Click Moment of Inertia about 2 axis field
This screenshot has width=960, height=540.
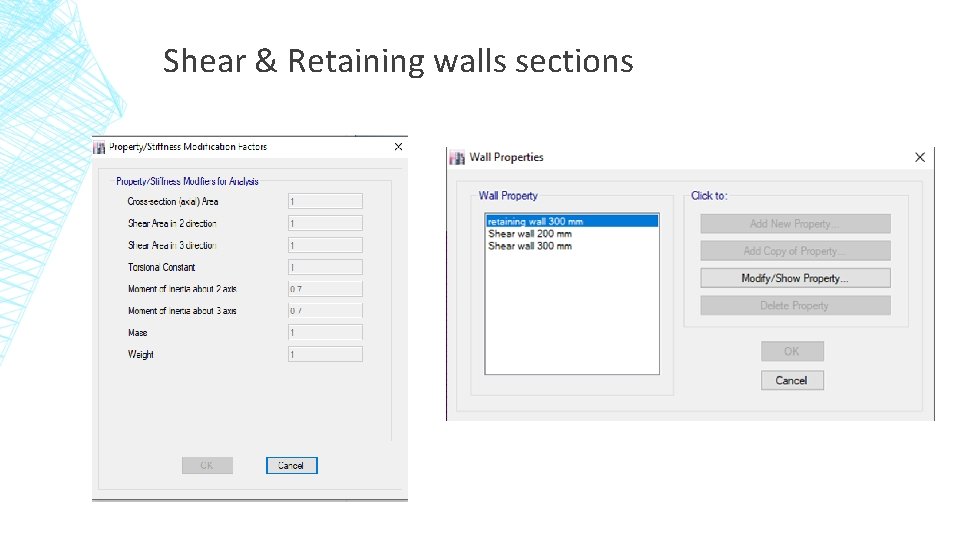click(x=325, y=289)
